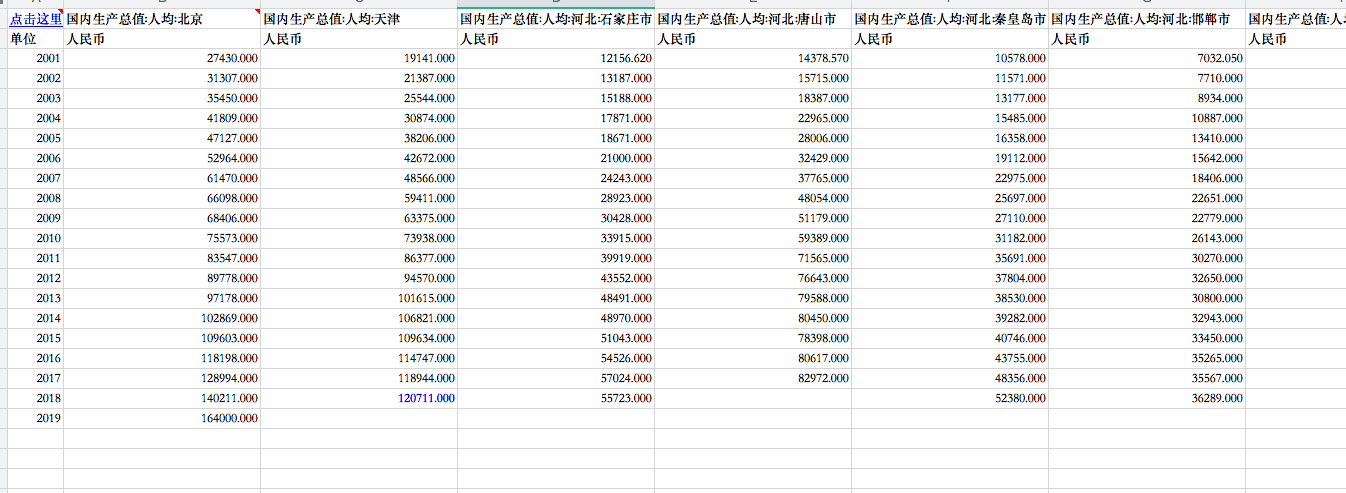Select 人民币 unit cell under 唐山市 column

753,38
